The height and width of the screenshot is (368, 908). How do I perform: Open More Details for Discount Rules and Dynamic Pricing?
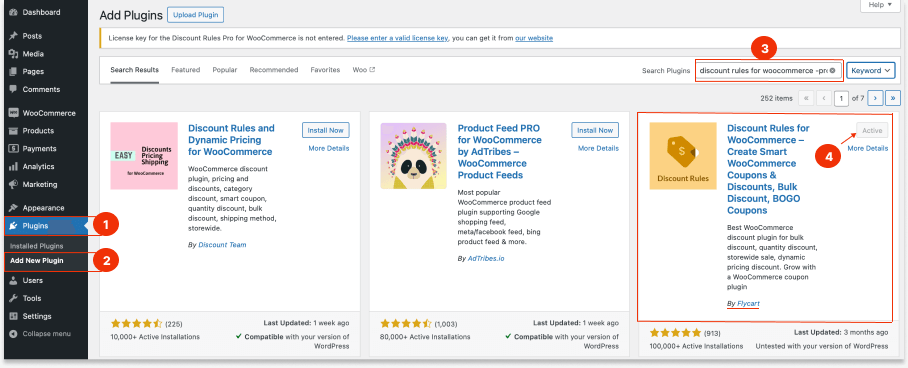(x=329, y=148)
